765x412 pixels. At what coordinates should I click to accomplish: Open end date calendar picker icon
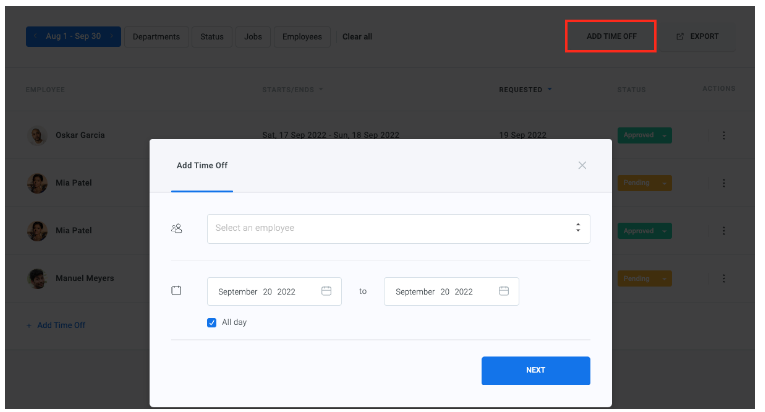point(504,291)
